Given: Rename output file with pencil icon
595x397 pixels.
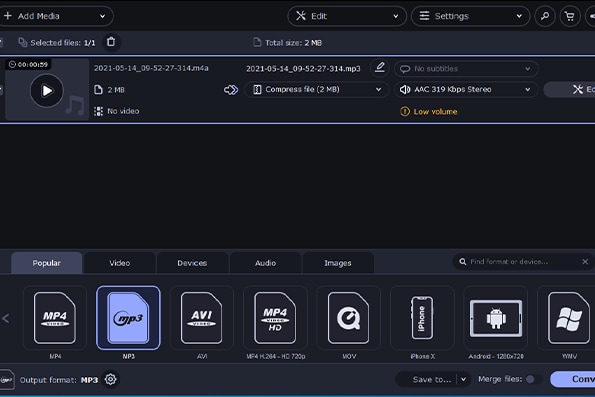Looking at the screenshot, I should click(379, 68).
